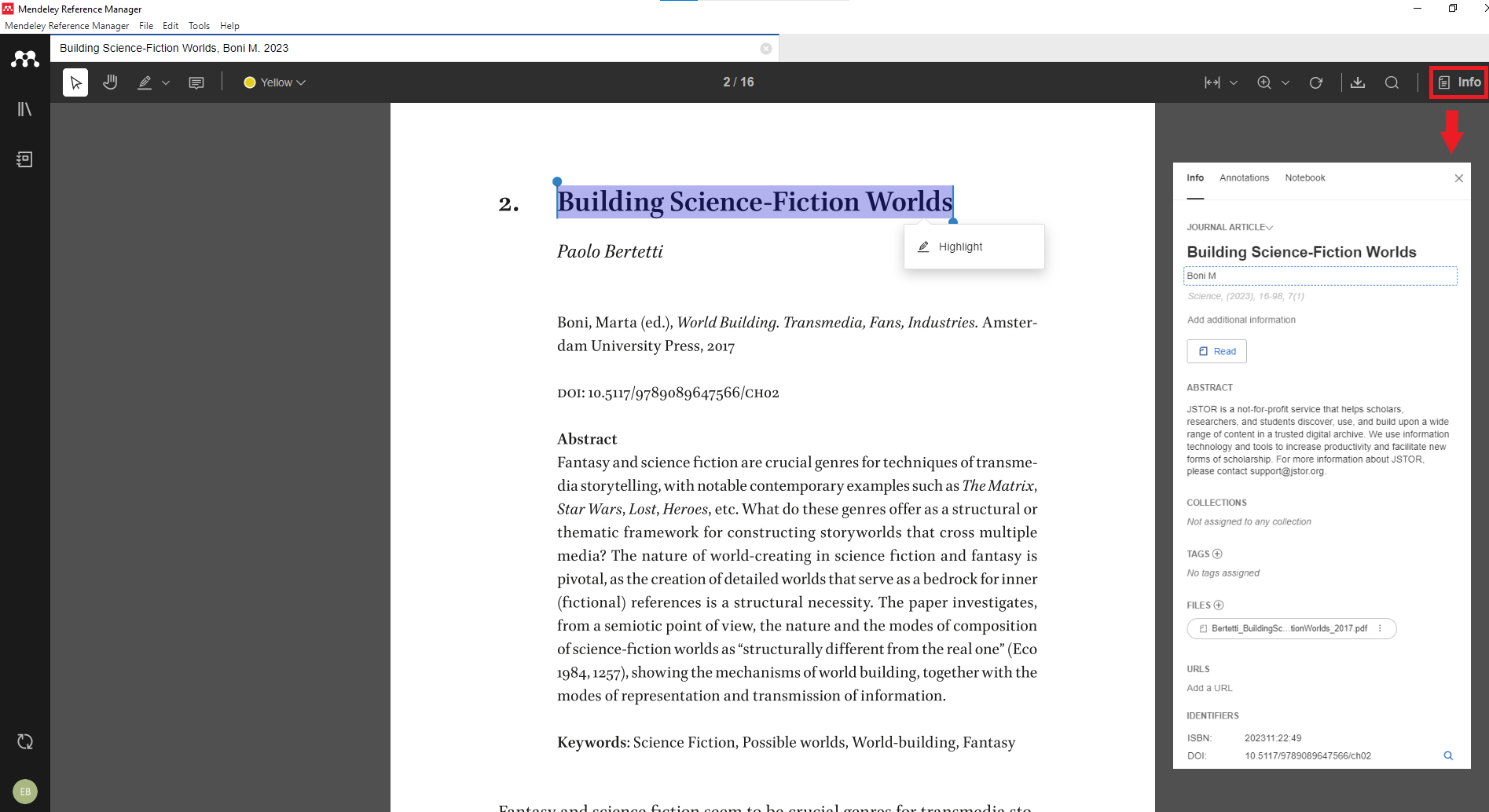Look up DOI with the search icon

1448,755
